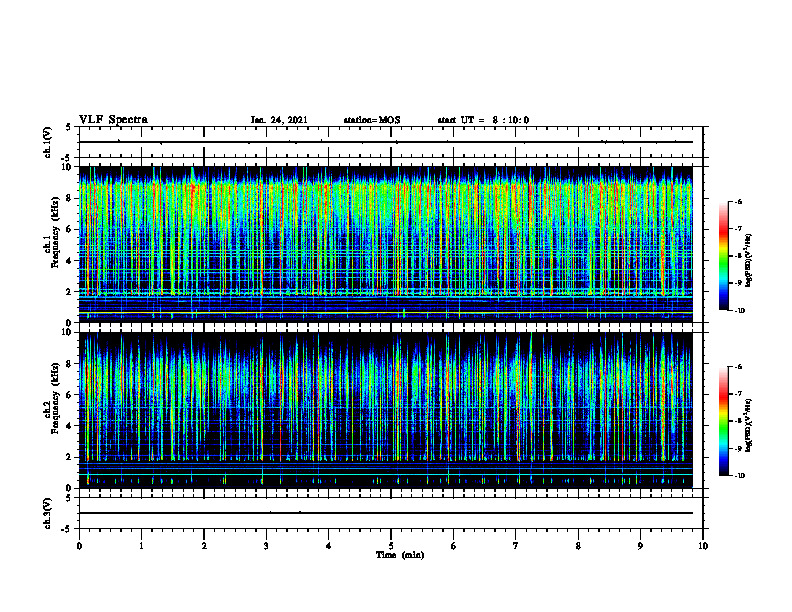This screenshot has height=612, width=792.
Task: Click the "-5" tick label of ch.1(V)
Action: click(67, 157)
